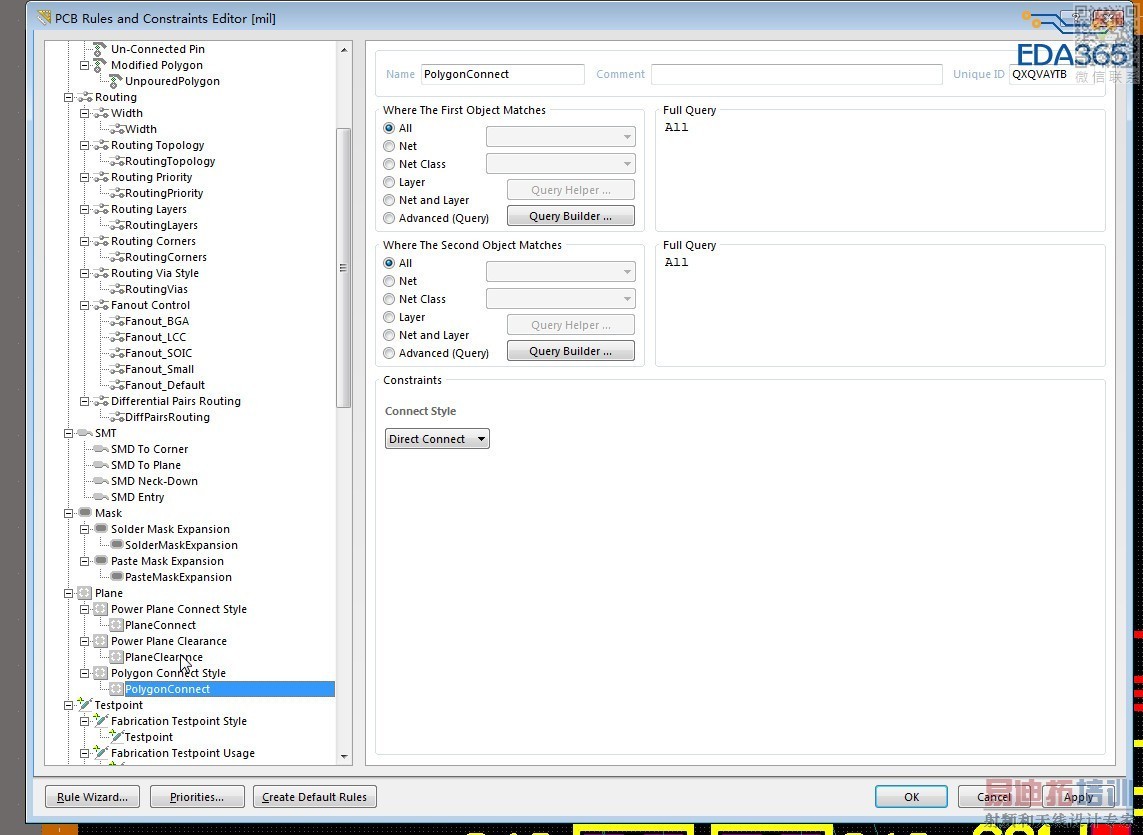Click the PasteMaskExpansion rule icon
The width and height of the screenshot is (1143, 835).
pos(117,578)
